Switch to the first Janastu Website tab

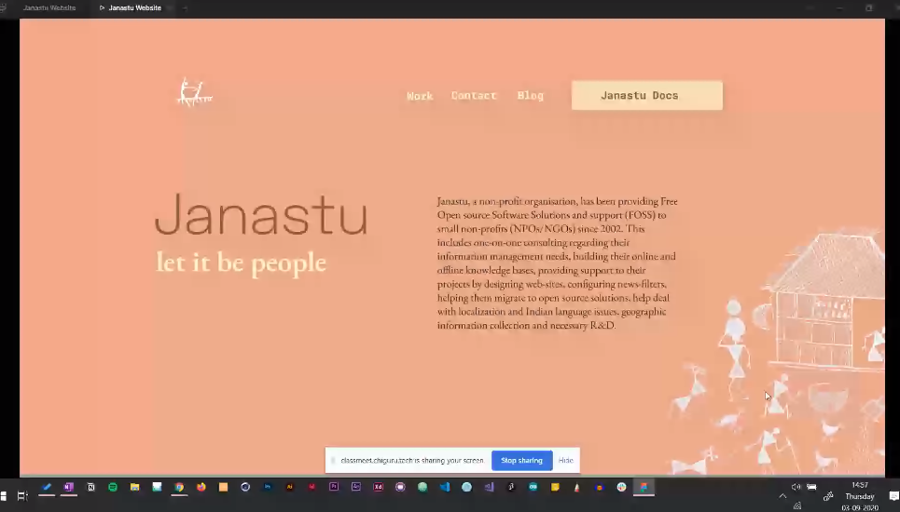[x=49, y=8]
